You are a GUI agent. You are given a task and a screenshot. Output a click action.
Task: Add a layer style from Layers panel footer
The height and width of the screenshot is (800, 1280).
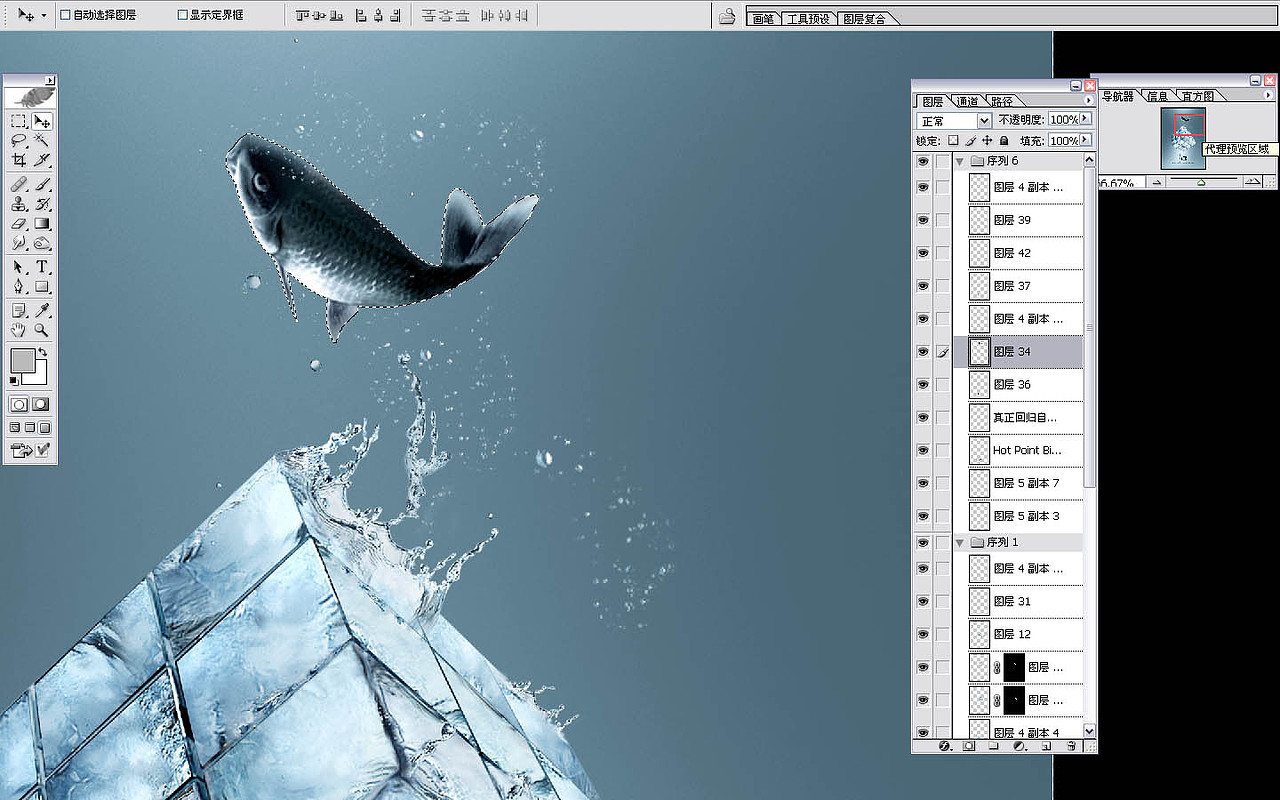coord(943,746)
